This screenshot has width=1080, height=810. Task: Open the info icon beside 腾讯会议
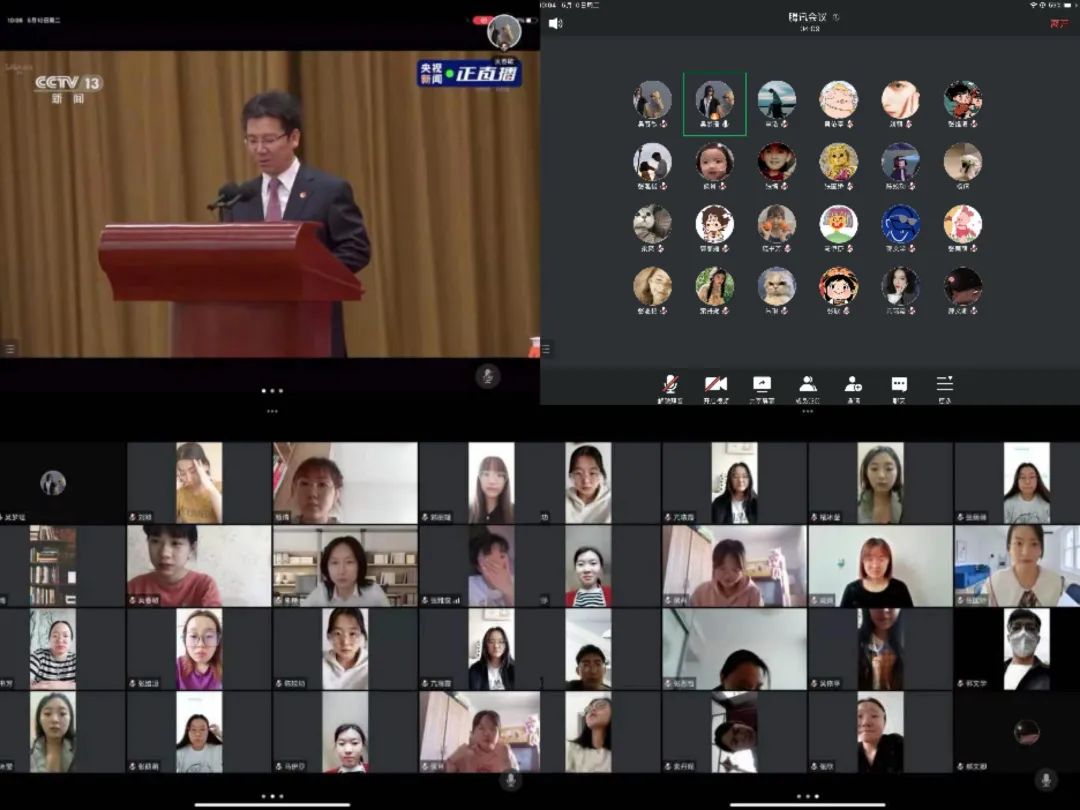[836, 17]
